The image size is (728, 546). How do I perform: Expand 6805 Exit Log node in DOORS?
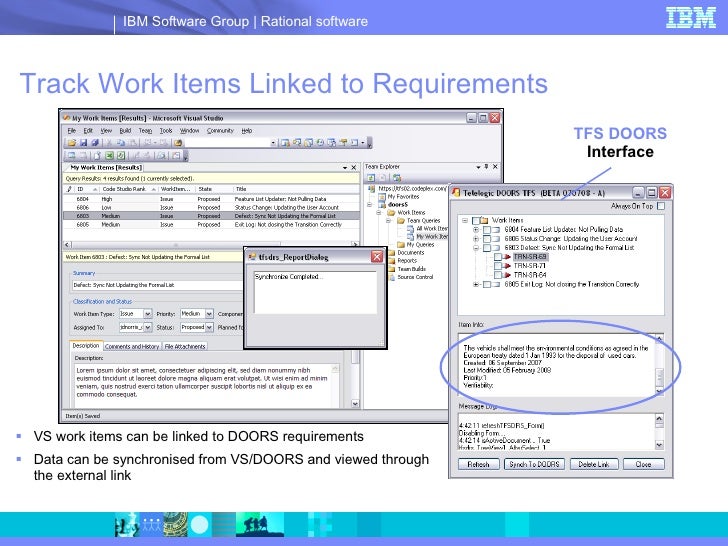click(x=476, y=284)
